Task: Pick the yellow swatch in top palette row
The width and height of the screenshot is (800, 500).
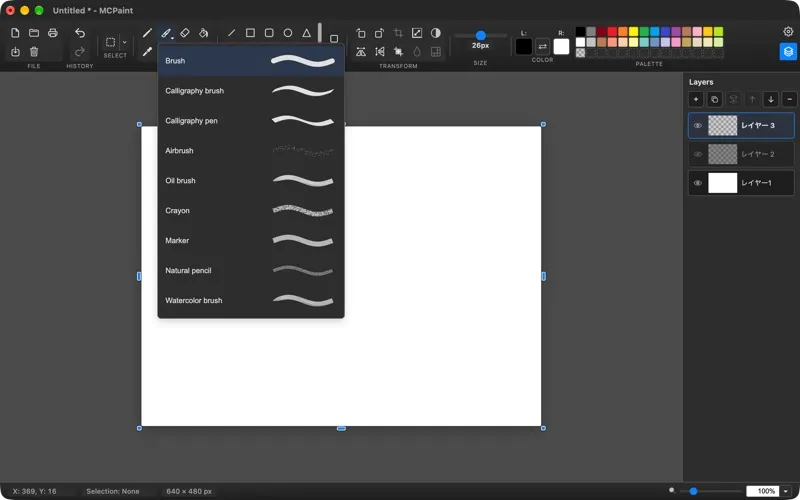Action: 633,32
